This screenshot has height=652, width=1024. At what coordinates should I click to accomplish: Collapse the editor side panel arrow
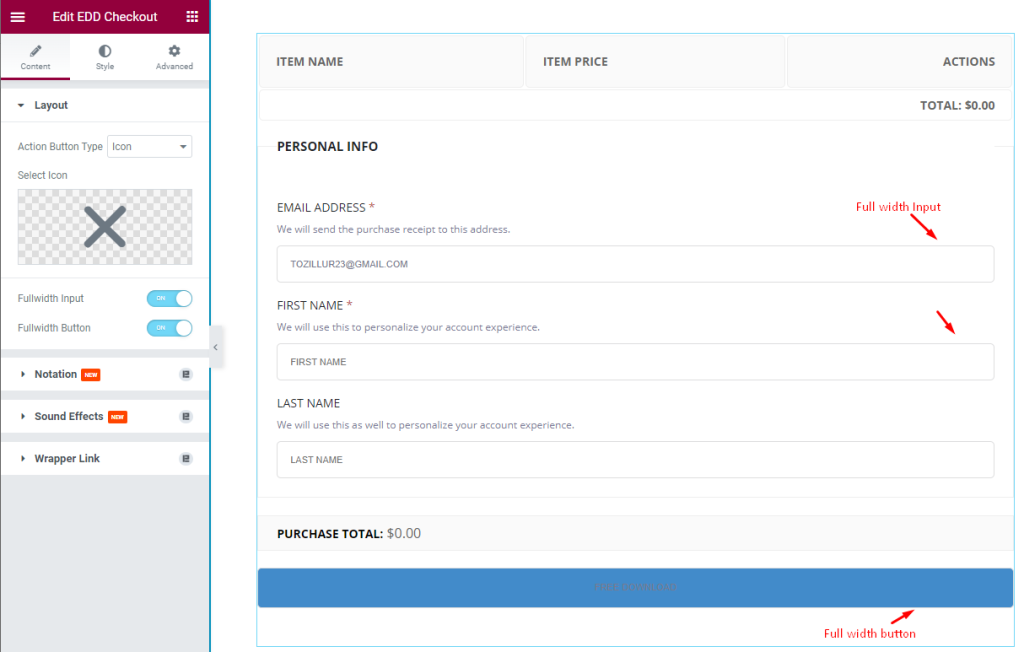(216, 348)
